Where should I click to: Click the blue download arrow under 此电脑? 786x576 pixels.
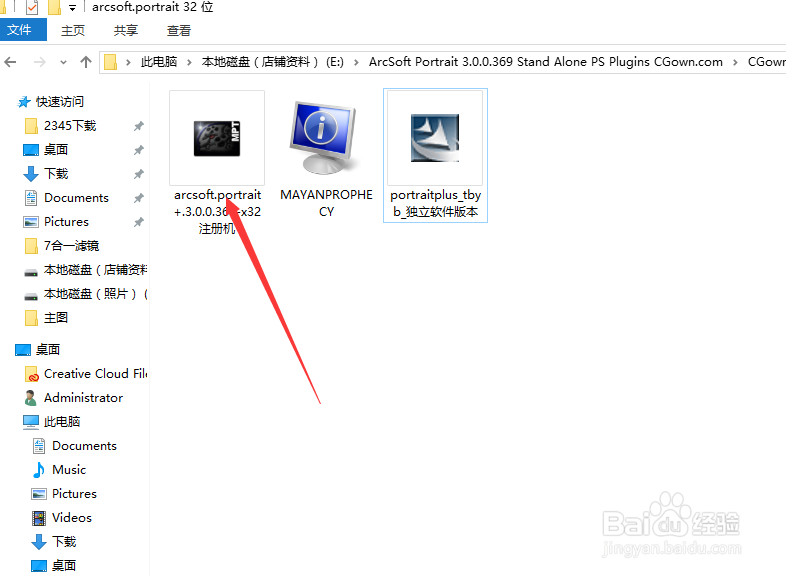[x=39, y=542]
